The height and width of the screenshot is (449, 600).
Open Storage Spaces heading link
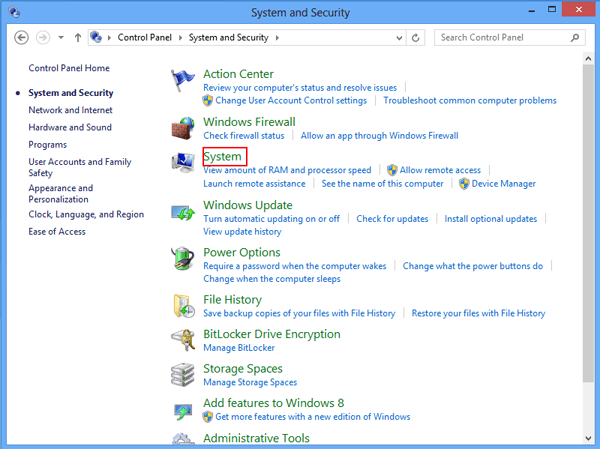coord(243,369)
